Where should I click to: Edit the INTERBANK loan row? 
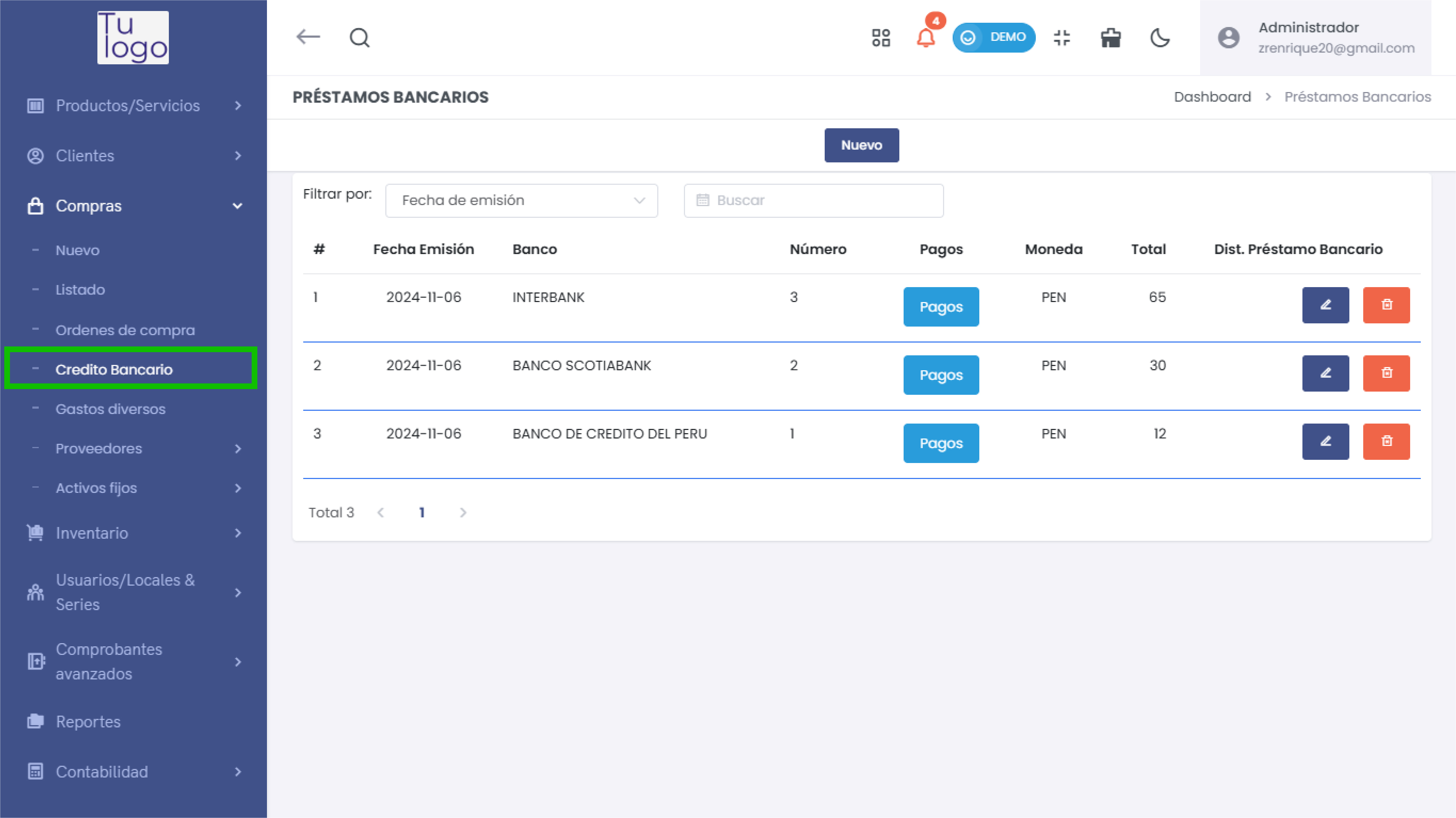[x=1325, y=305]
